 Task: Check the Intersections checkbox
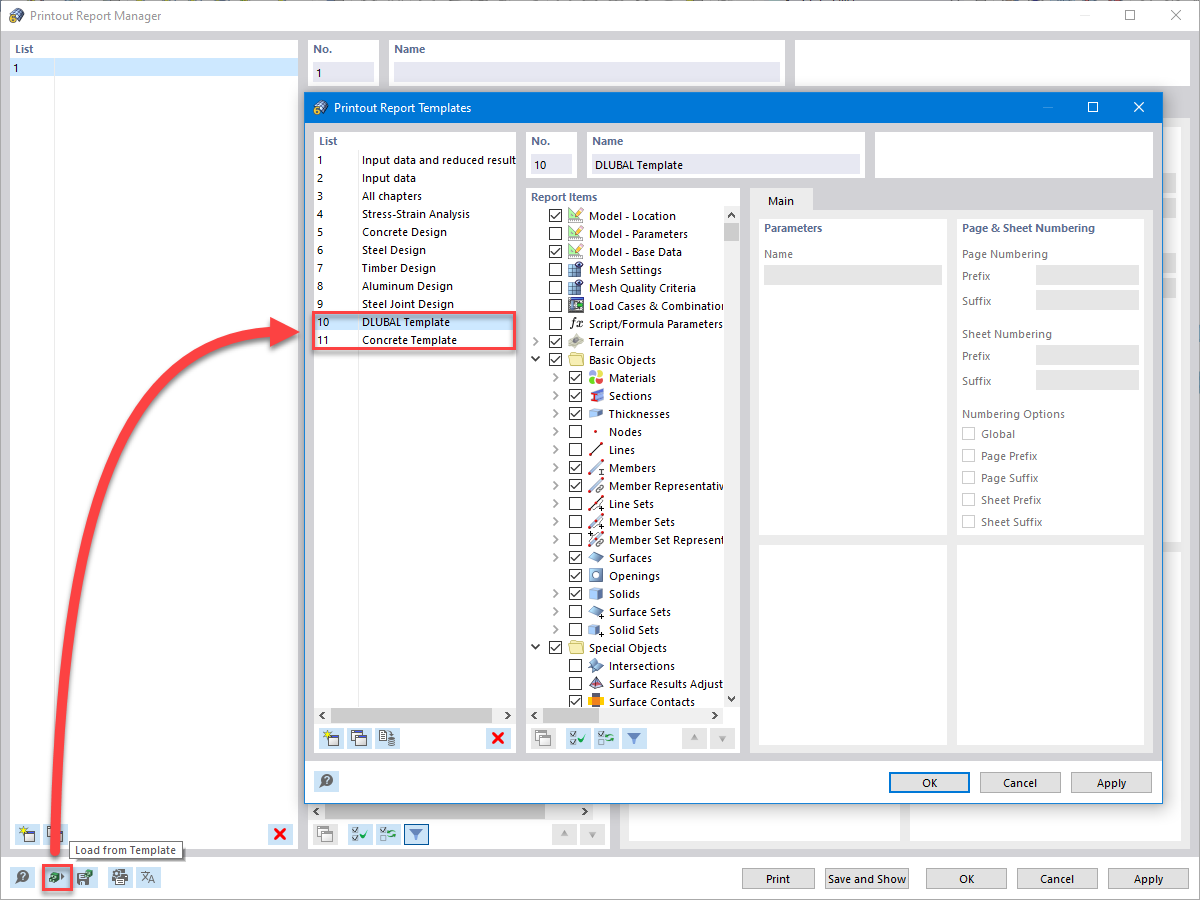coord(576,666)
